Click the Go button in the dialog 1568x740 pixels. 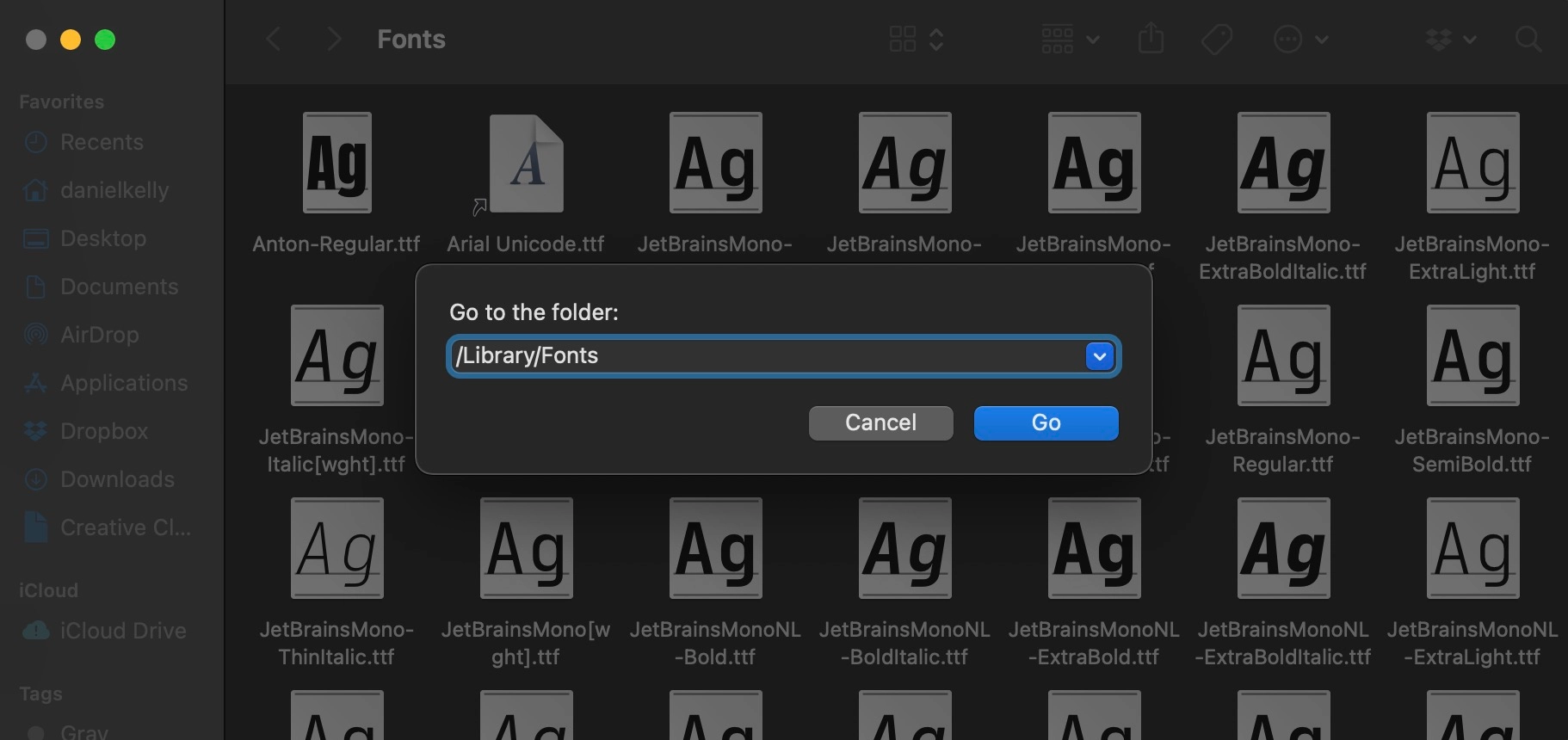pos(1046,422)
